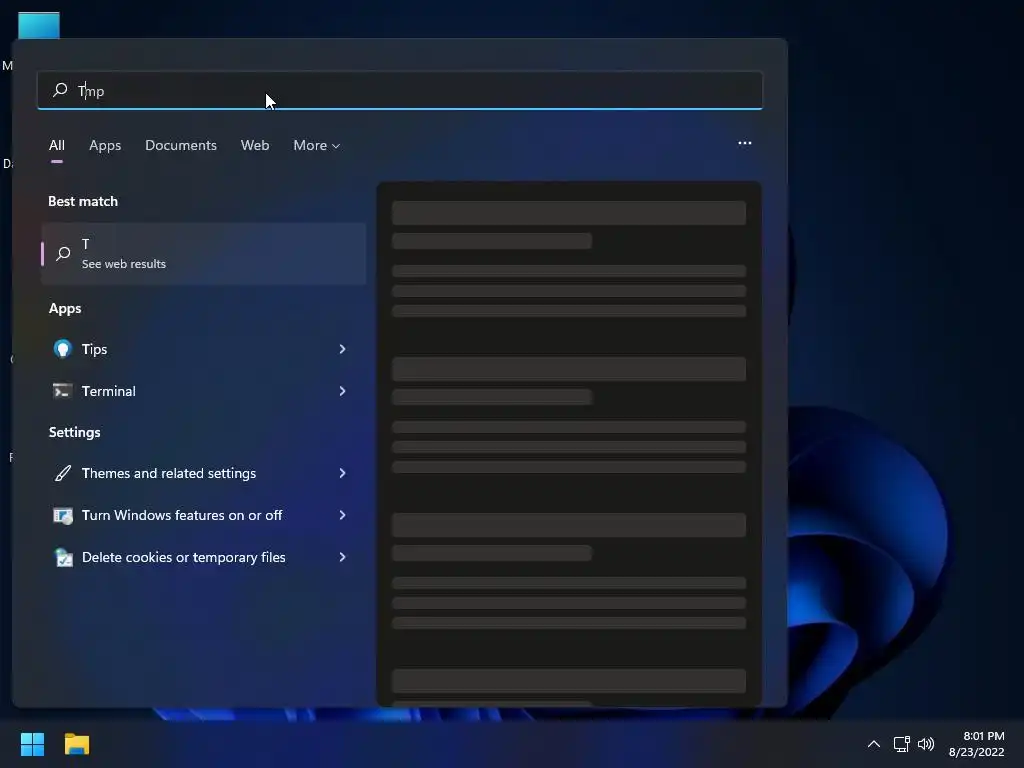Screen dimensions: 1024x768
Task: Switch to the All tab
Action: pyautogui.click(x=57, y=145)
